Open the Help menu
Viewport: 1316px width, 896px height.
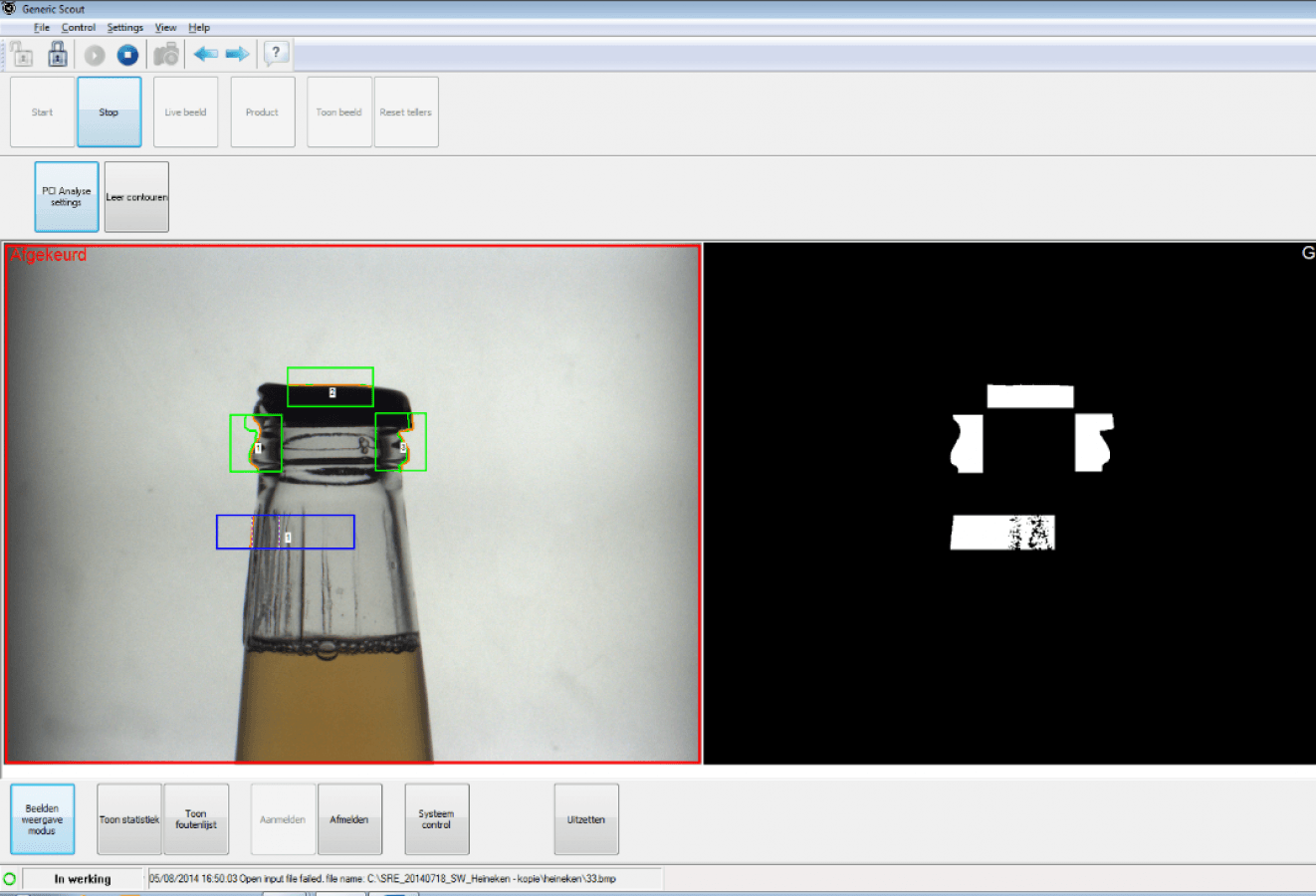tap(199, 28)
